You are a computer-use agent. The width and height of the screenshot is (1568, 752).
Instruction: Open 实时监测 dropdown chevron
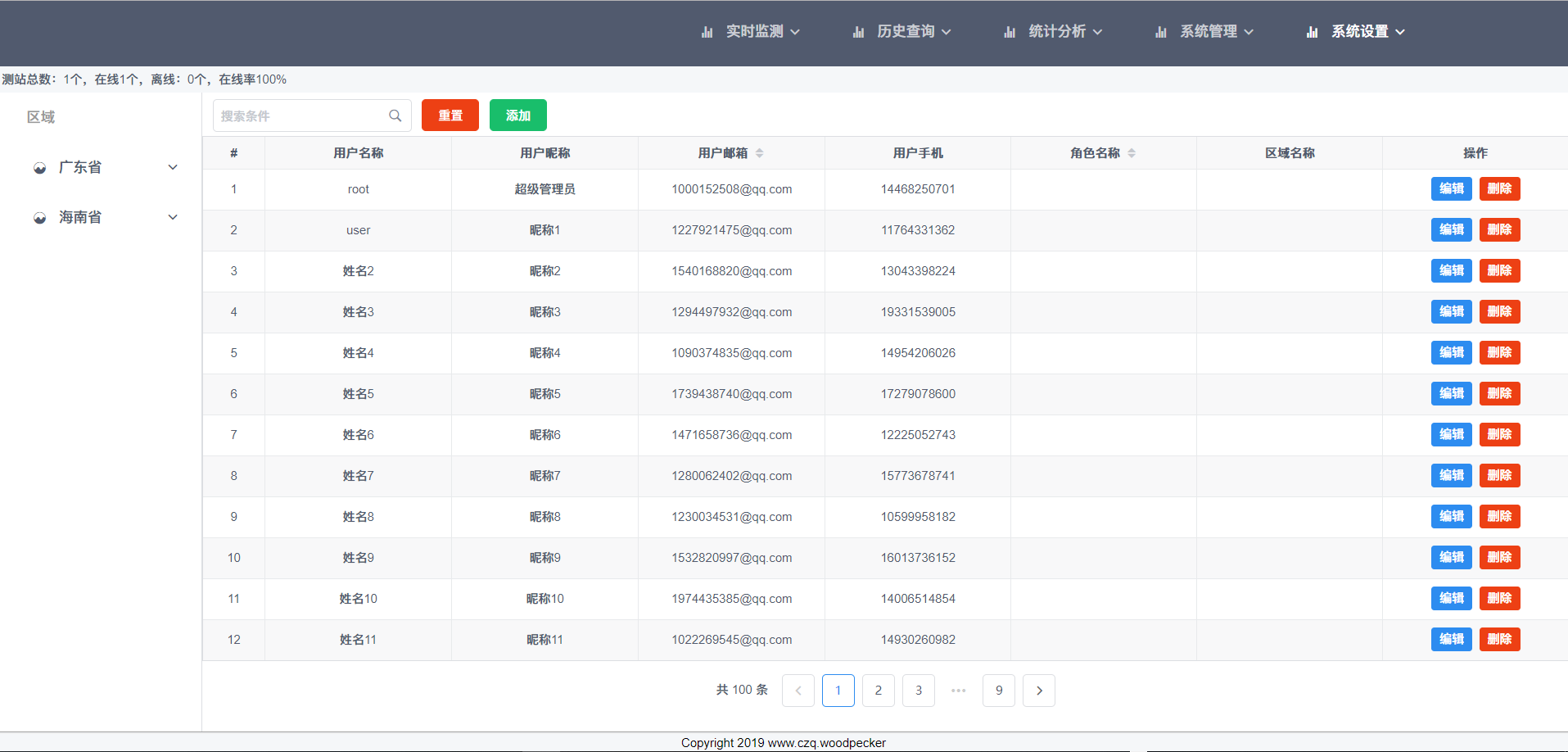coord(795,32)
